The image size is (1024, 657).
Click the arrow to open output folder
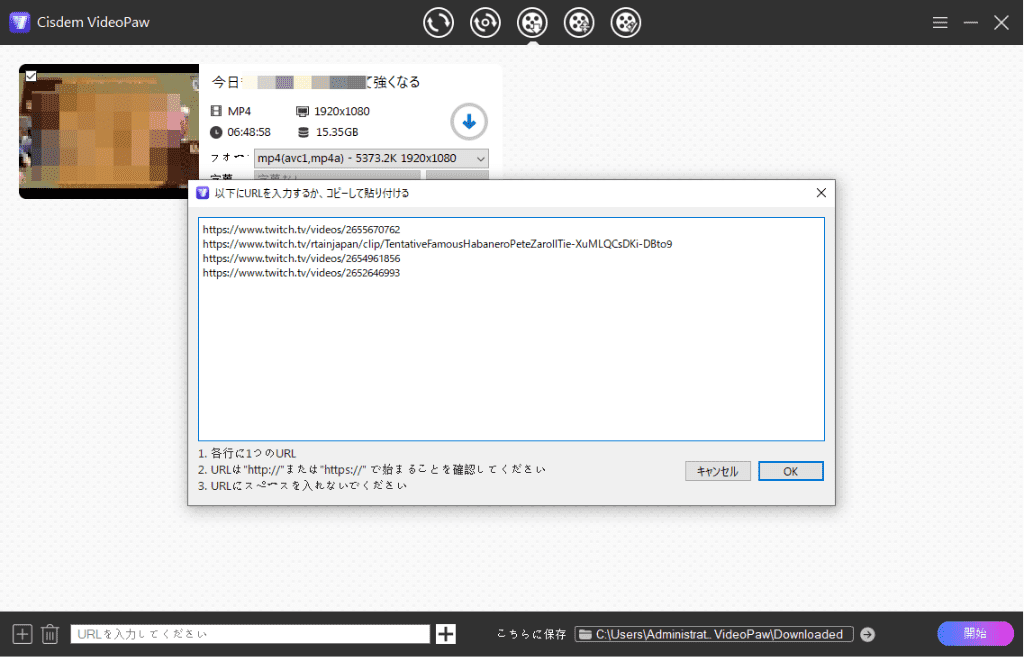pyautogui.click(x=867, y=634)
